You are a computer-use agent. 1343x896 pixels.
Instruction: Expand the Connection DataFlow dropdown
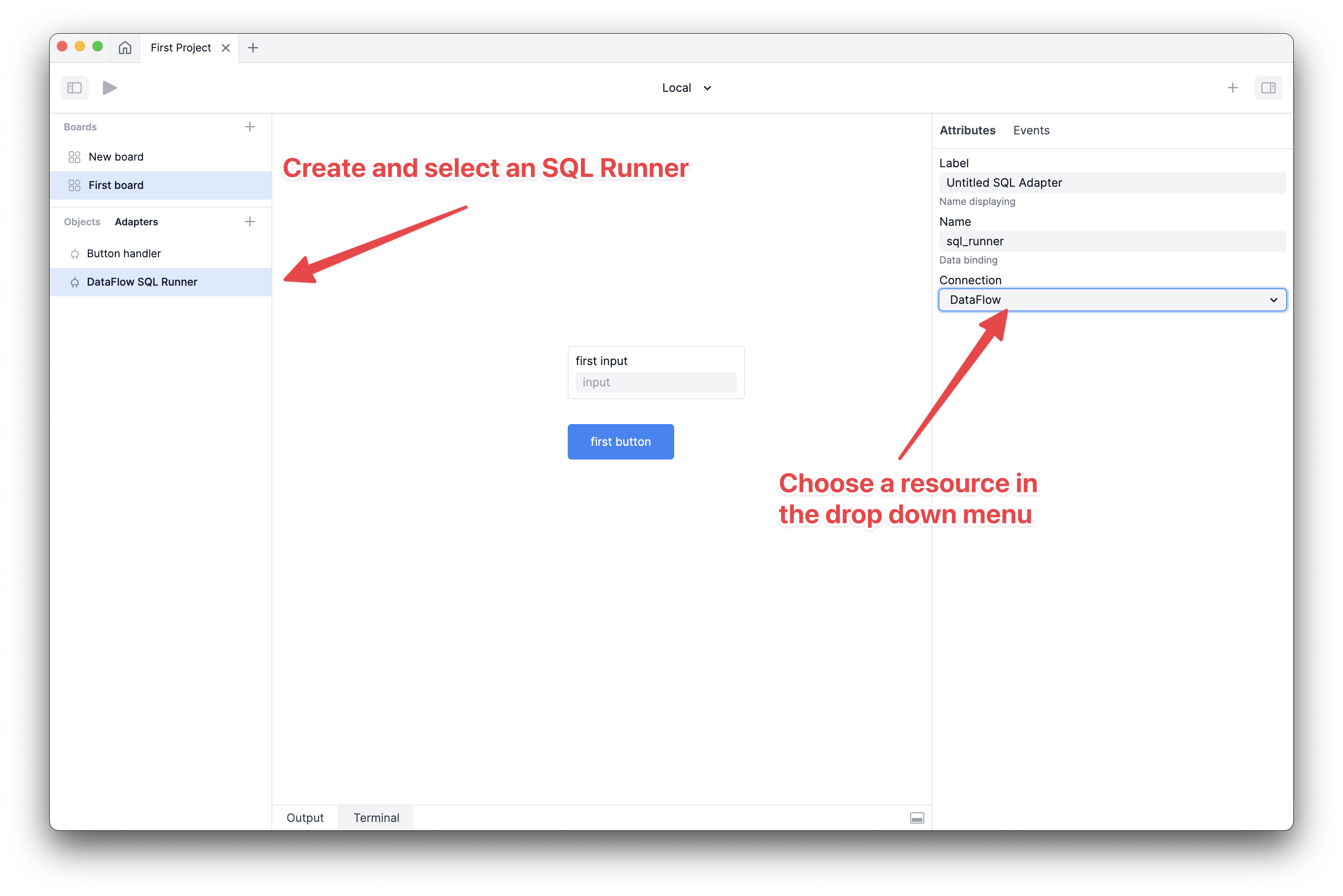click(x=1111, y=300)
